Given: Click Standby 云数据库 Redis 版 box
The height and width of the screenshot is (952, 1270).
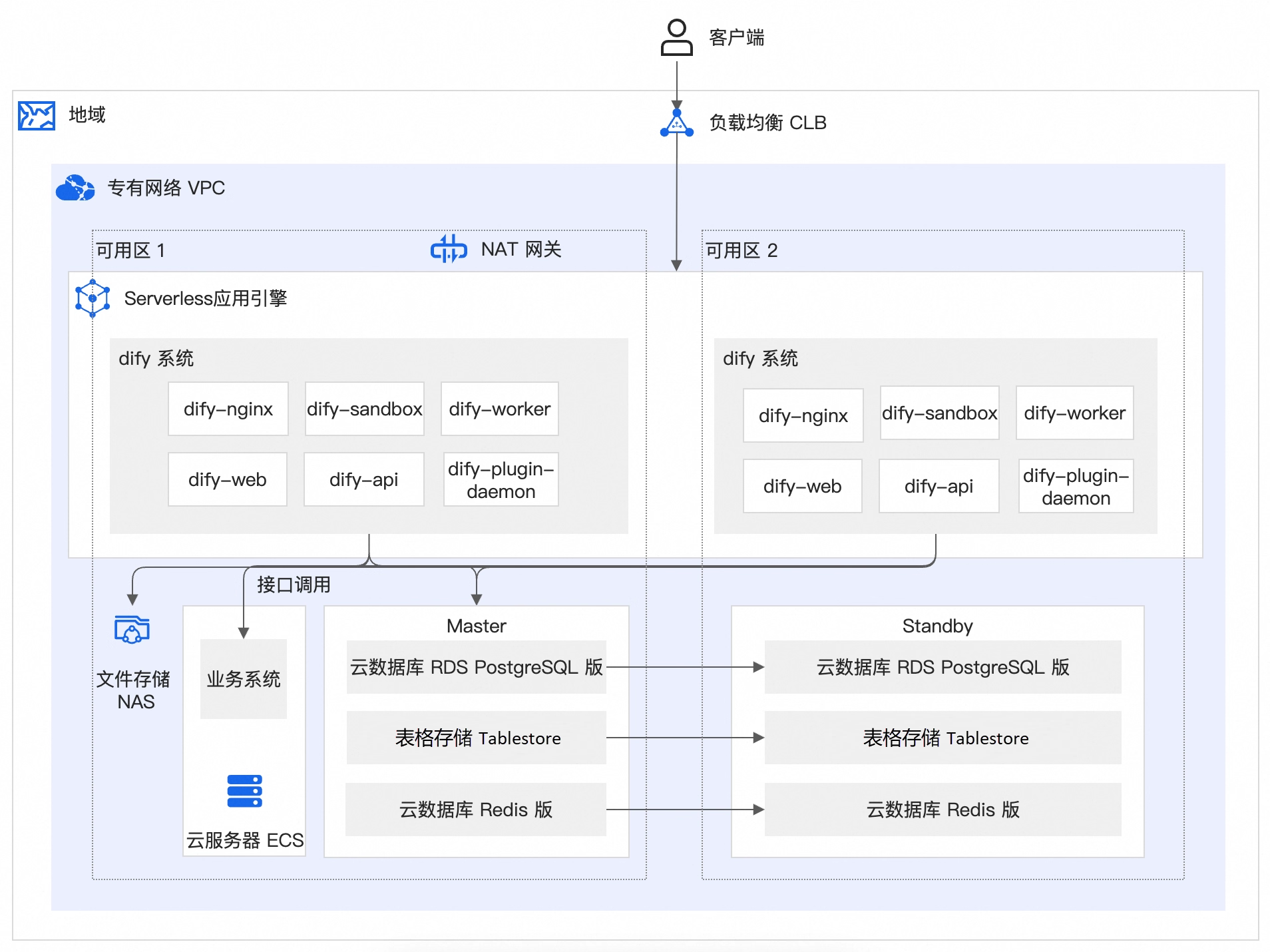Looking at the screenshot, I should 943,810.
